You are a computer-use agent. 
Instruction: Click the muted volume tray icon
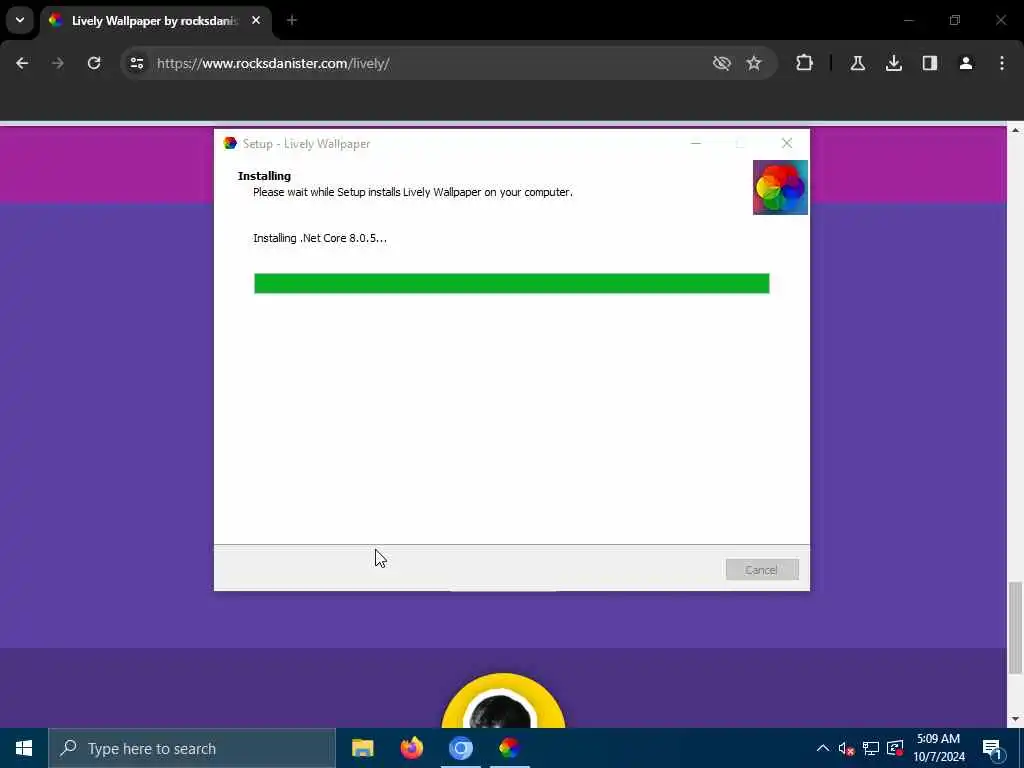pyautogui.click(x=846, y=748)
